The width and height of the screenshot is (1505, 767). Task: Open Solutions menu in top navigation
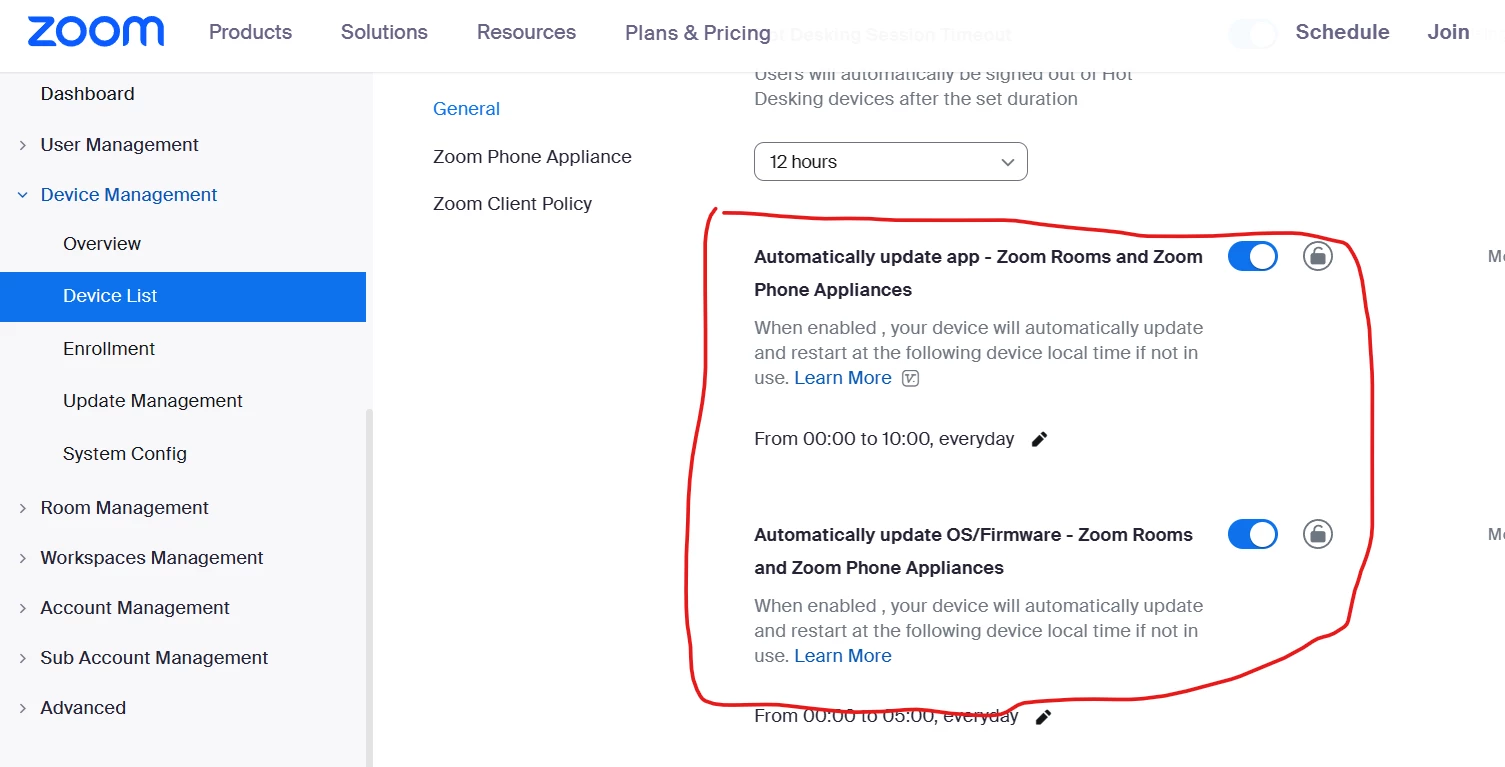[x=384, y=32]
